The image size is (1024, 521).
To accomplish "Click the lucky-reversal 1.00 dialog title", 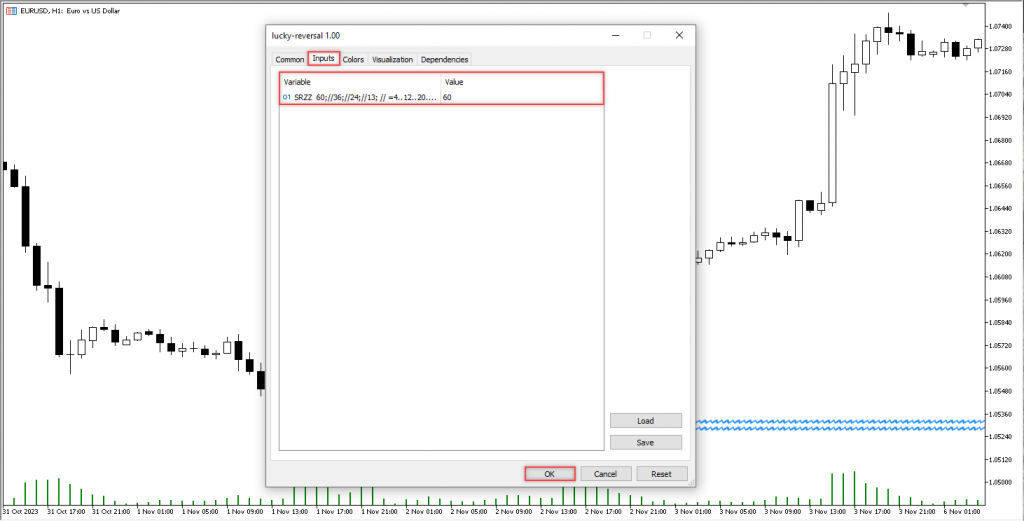I will tap(306, 35).
